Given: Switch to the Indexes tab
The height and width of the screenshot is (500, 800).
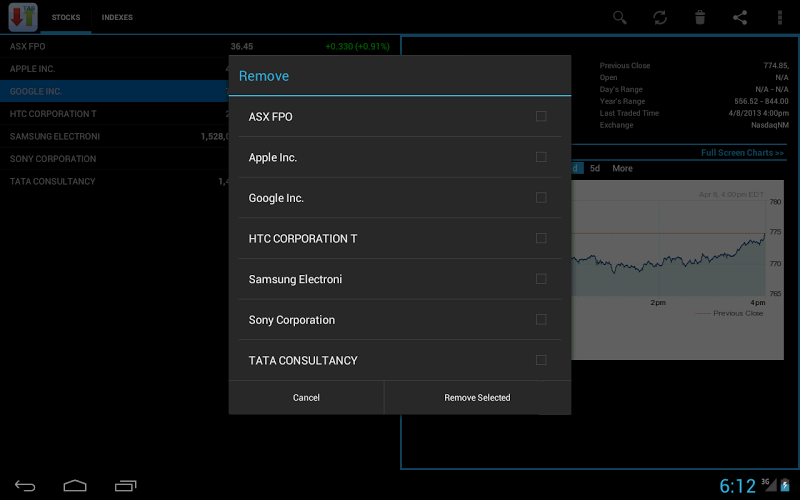Looking at the screenshot, I should point(117,17).
